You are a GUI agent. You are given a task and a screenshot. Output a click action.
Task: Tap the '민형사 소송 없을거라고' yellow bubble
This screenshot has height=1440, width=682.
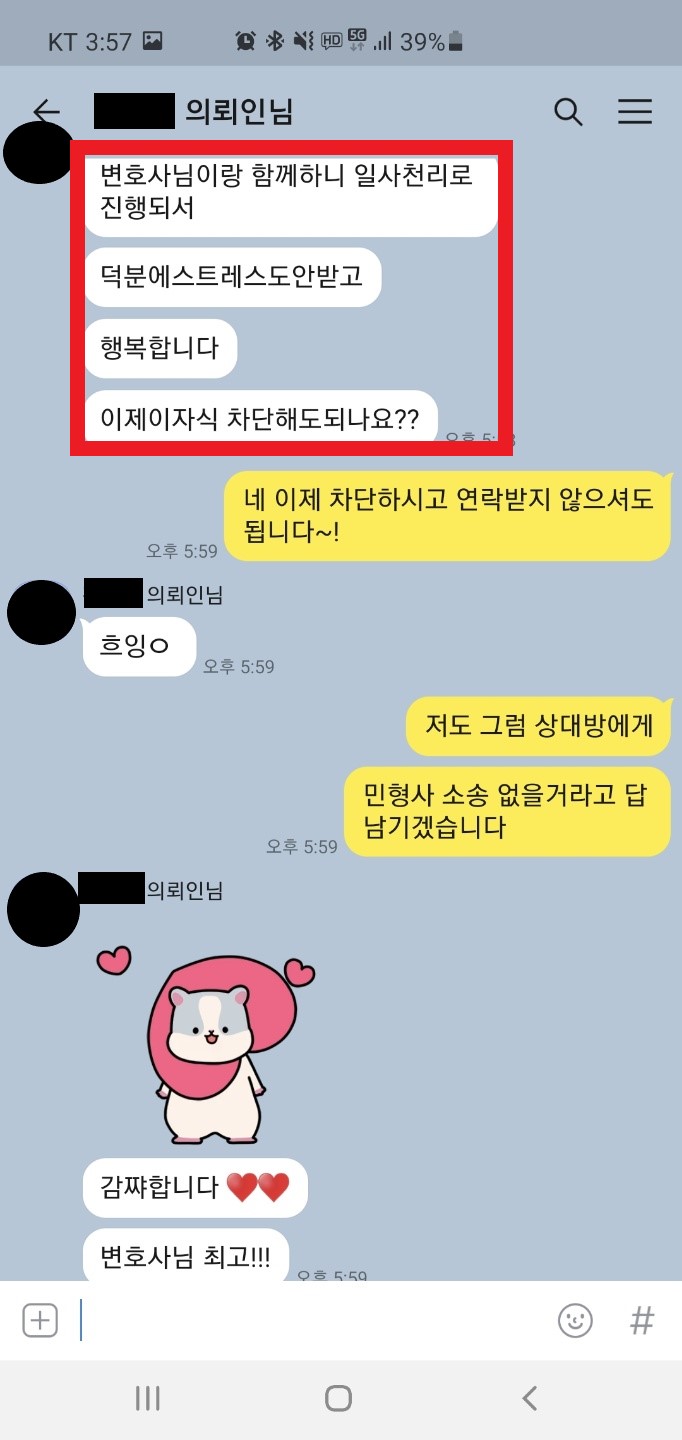point(507,812)
